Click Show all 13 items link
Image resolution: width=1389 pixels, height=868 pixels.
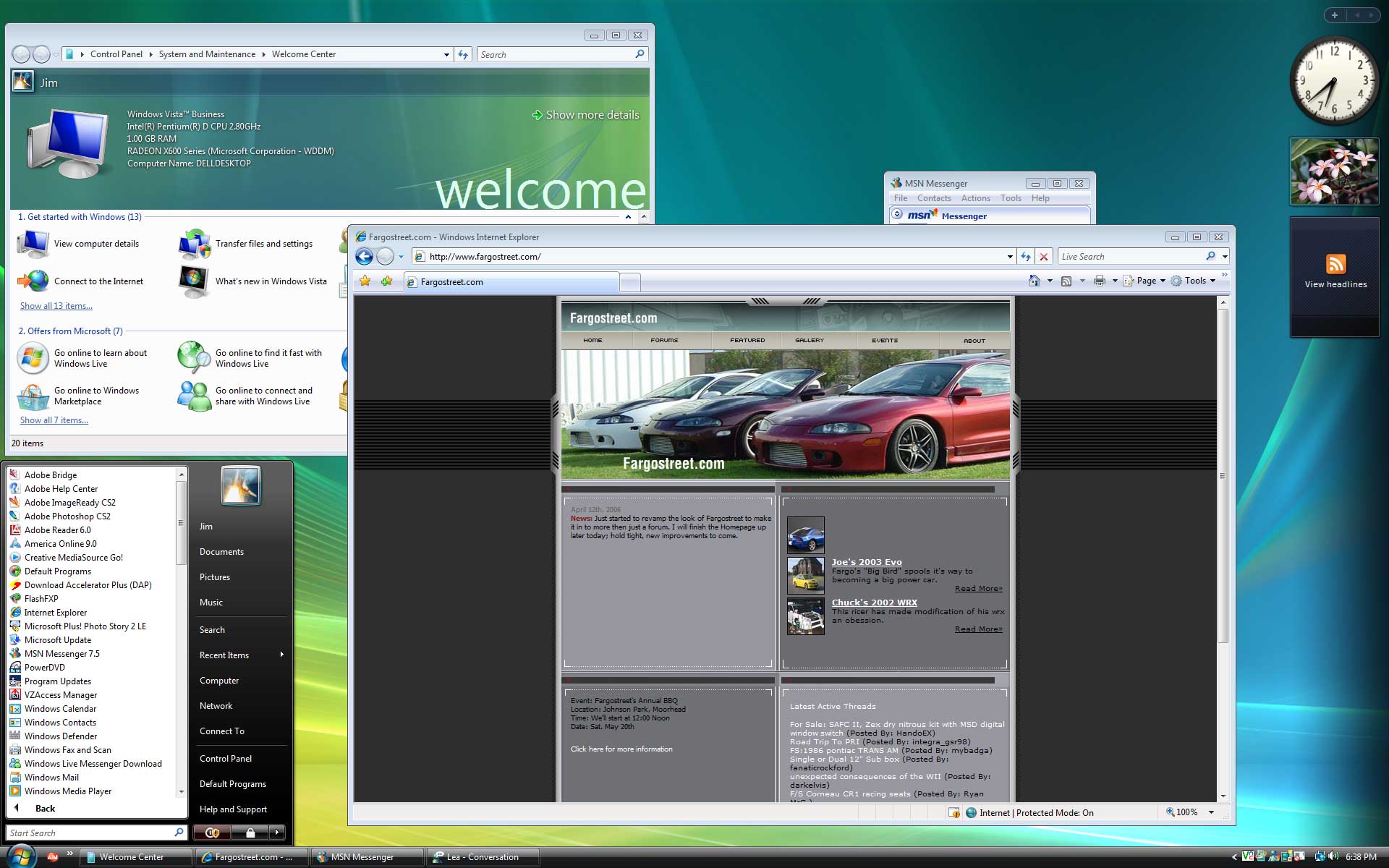pos(56,306)
